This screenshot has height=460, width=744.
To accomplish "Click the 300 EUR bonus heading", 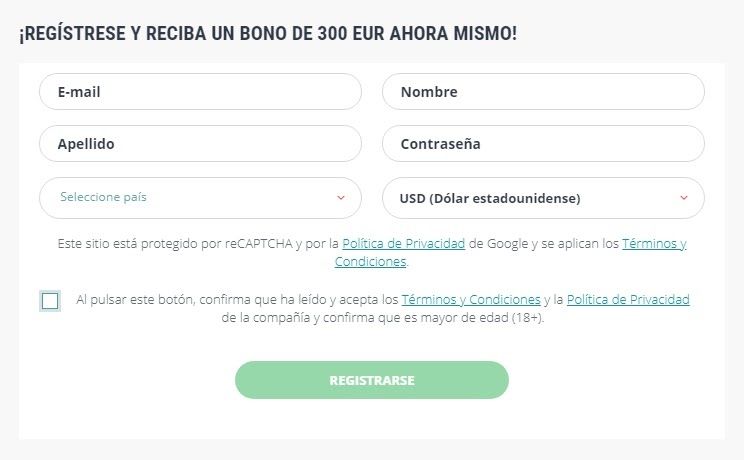I will point(268,33).
